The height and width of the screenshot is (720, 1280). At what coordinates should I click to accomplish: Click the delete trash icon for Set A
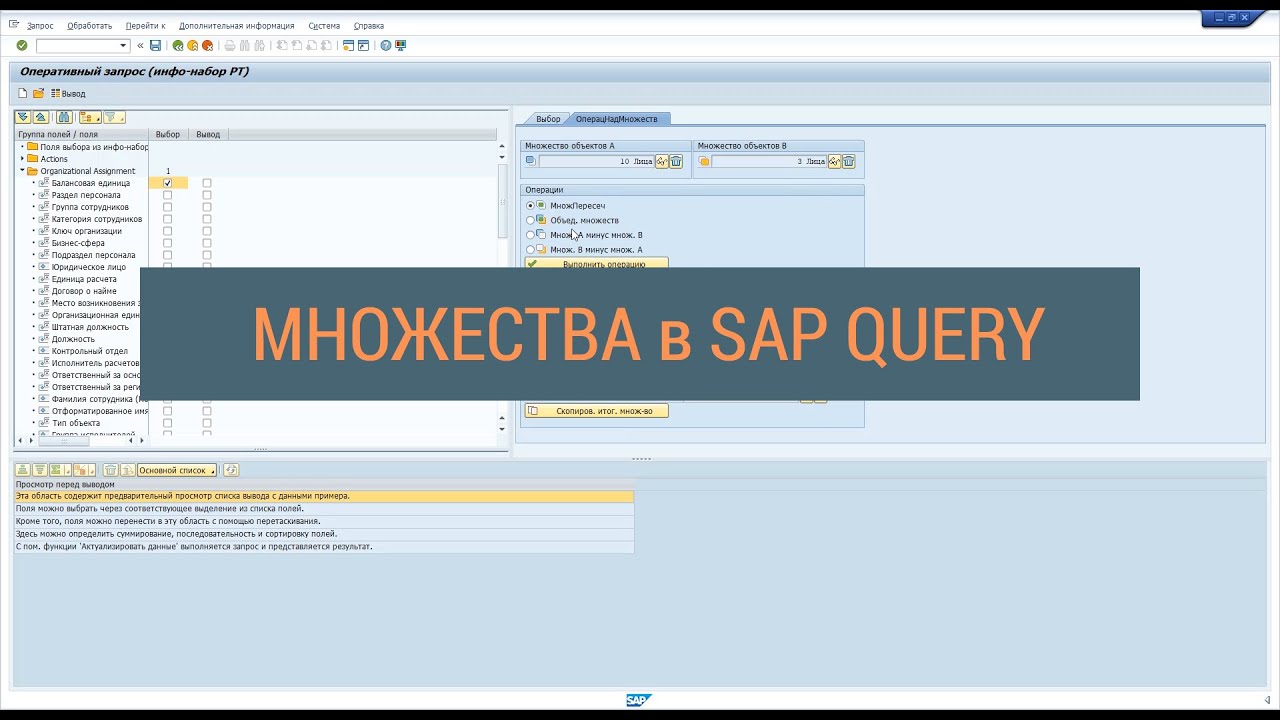(x=676, y=161)
